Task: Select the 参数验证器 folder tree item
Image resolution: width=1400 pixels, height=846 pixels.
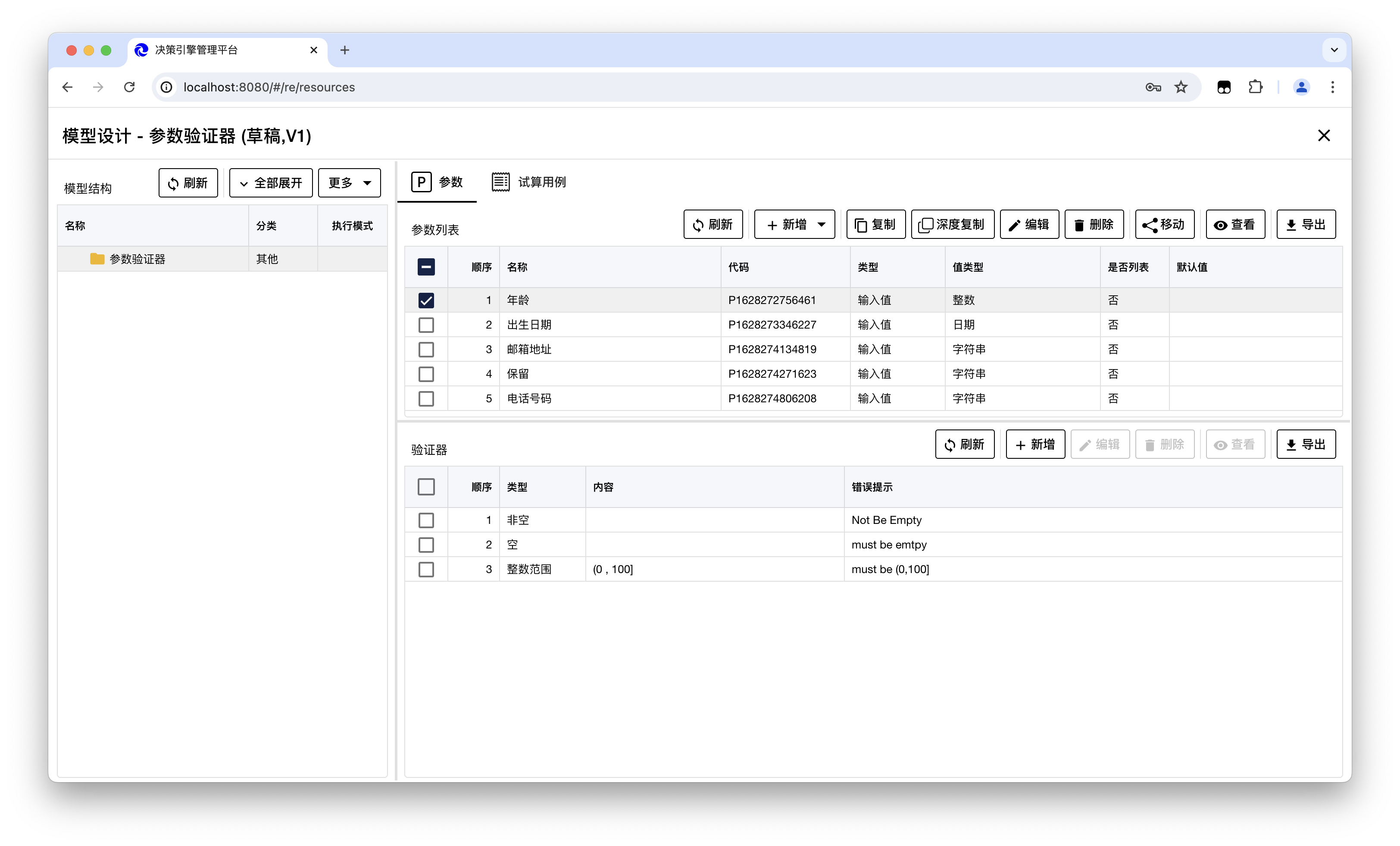Action: (137, 259)
